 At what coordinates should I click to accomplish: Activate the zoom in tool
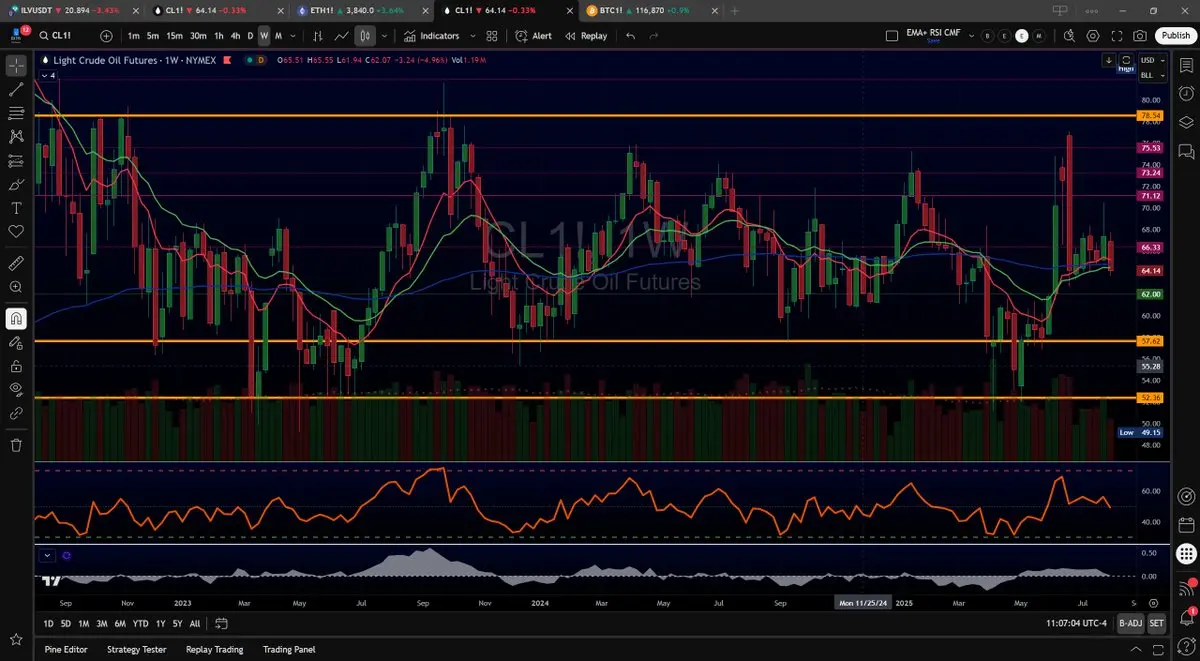coord(16,287)
